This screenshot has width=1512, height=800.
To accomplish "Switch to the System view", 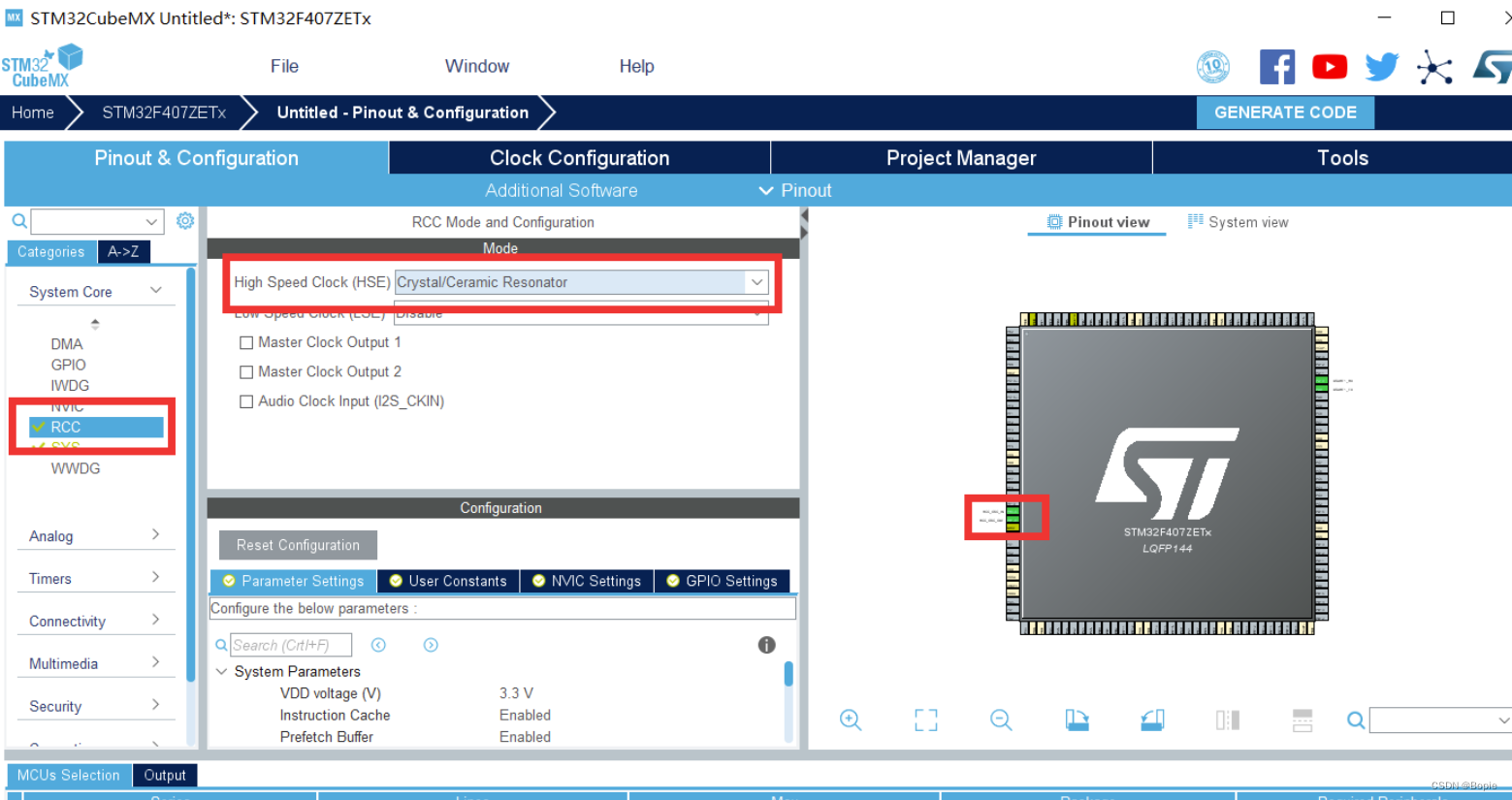I will click(x=1239, y=222).
